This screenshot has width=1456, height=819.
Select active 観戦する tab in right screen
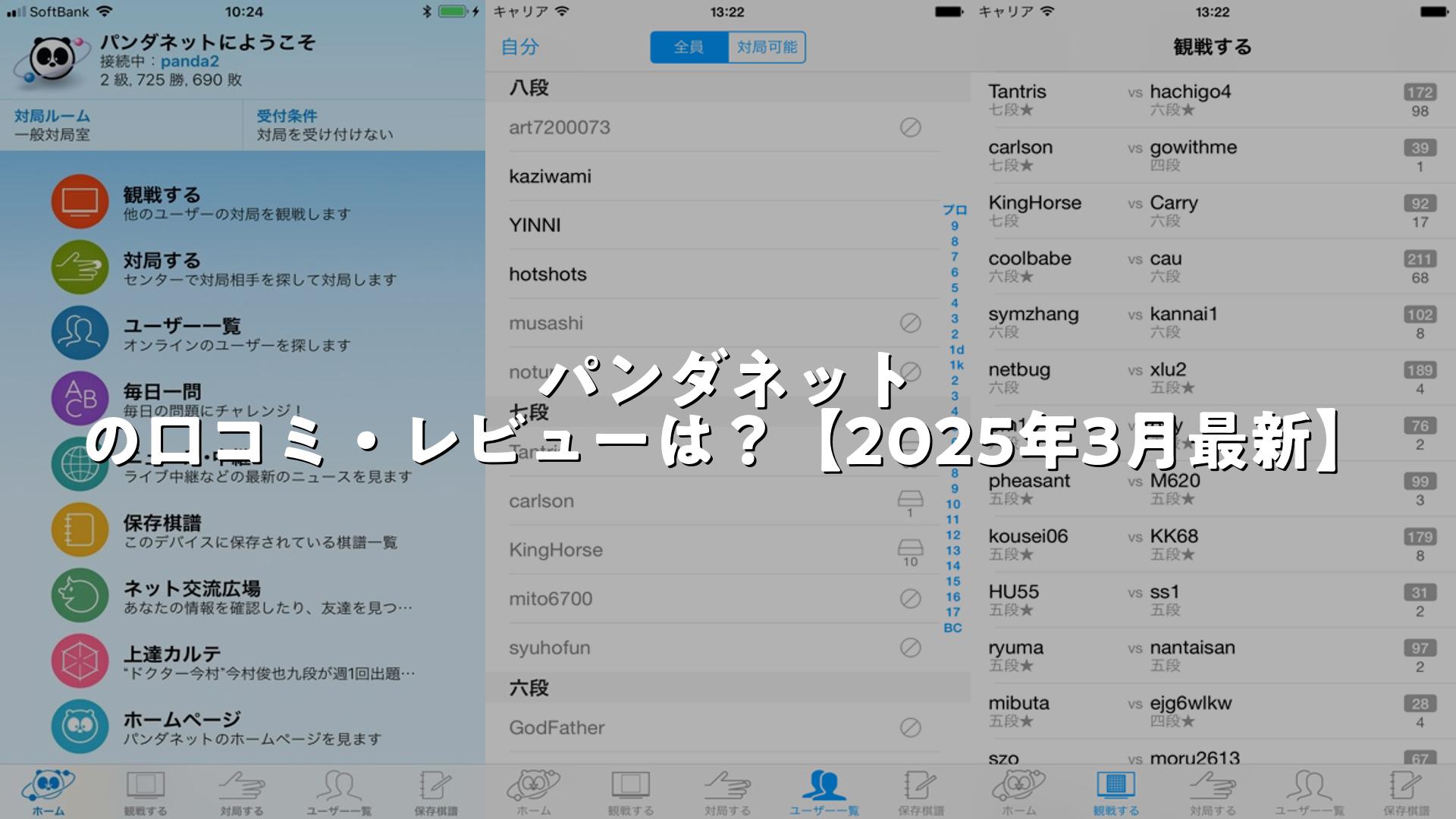click(x=1116, y=792)
